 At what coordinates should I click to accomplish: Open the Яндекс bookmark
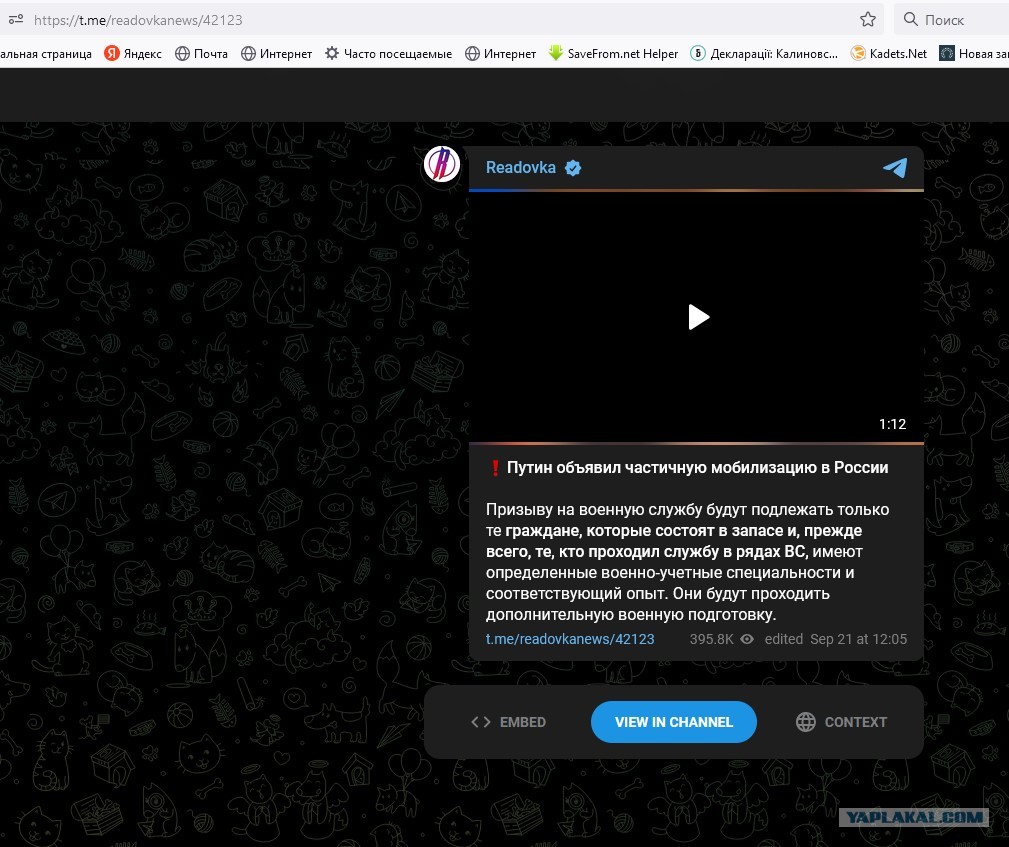tap(133, 53)
